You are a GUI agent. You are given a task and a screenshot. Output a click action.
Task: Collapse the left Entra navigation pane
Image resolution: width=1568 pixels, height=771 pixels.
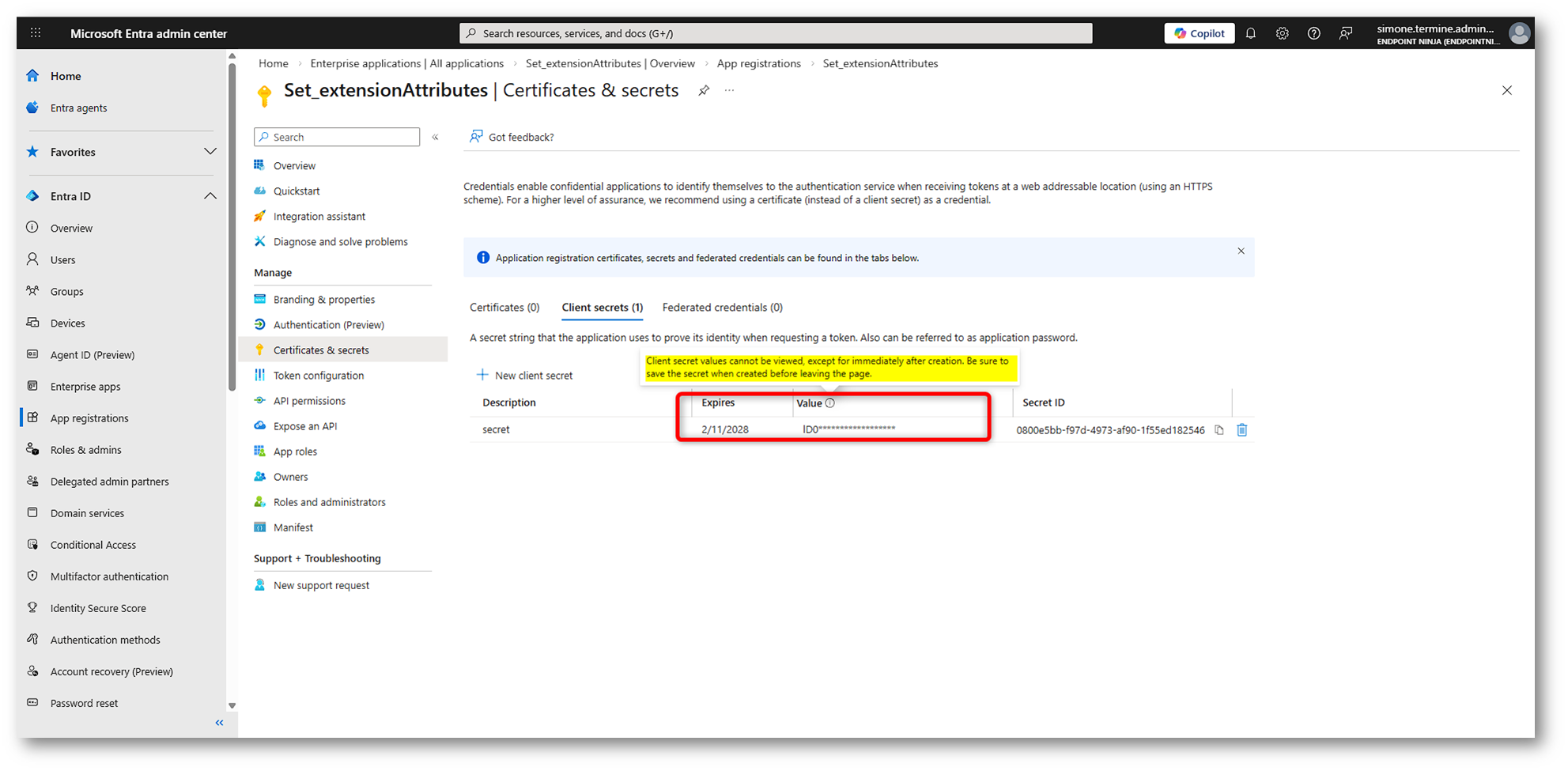pos(220,723)
